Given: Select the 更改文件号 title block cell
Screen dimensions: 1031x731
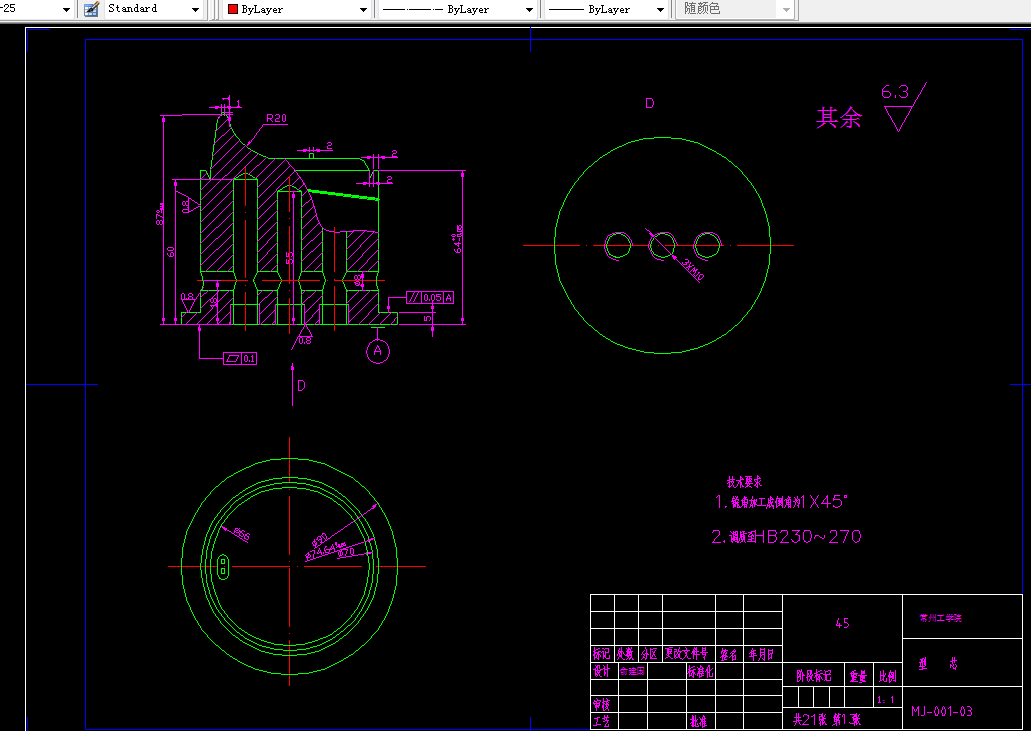Looking at the screenshot, I should point(687,654).
